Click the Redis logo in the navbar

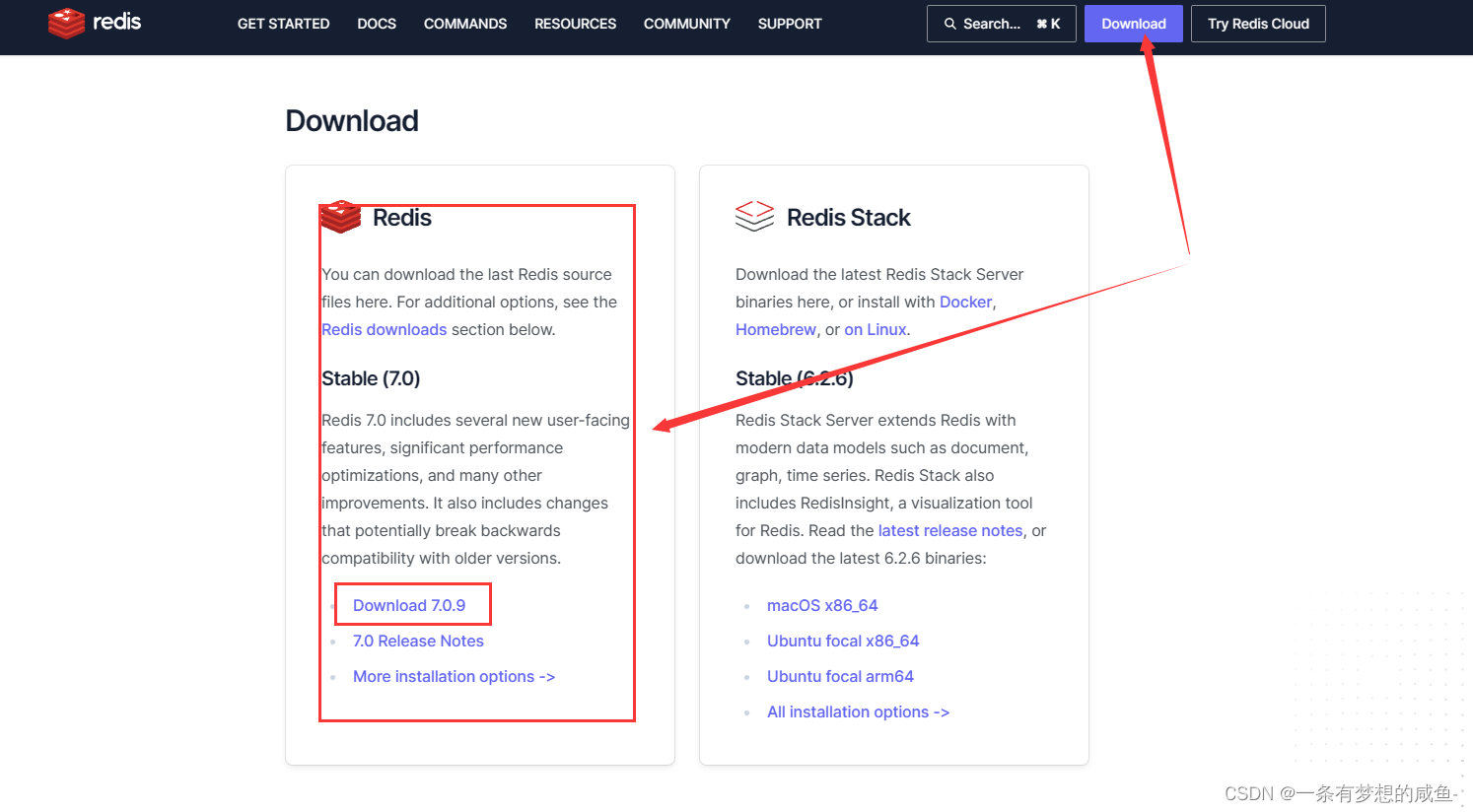(x=95, y=23)
